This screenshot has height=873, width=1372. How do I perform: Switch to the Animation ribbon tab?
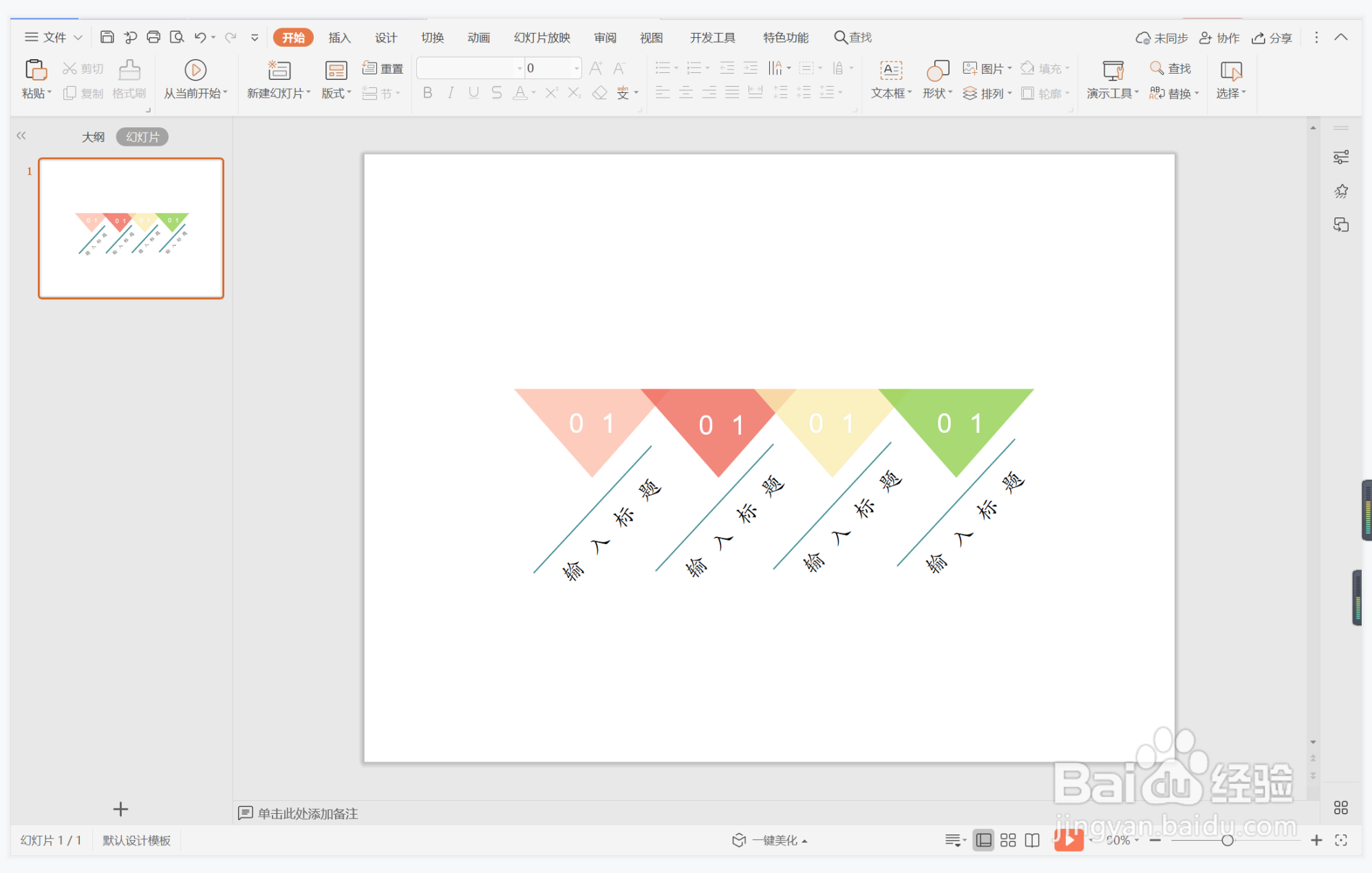(478, 37)
